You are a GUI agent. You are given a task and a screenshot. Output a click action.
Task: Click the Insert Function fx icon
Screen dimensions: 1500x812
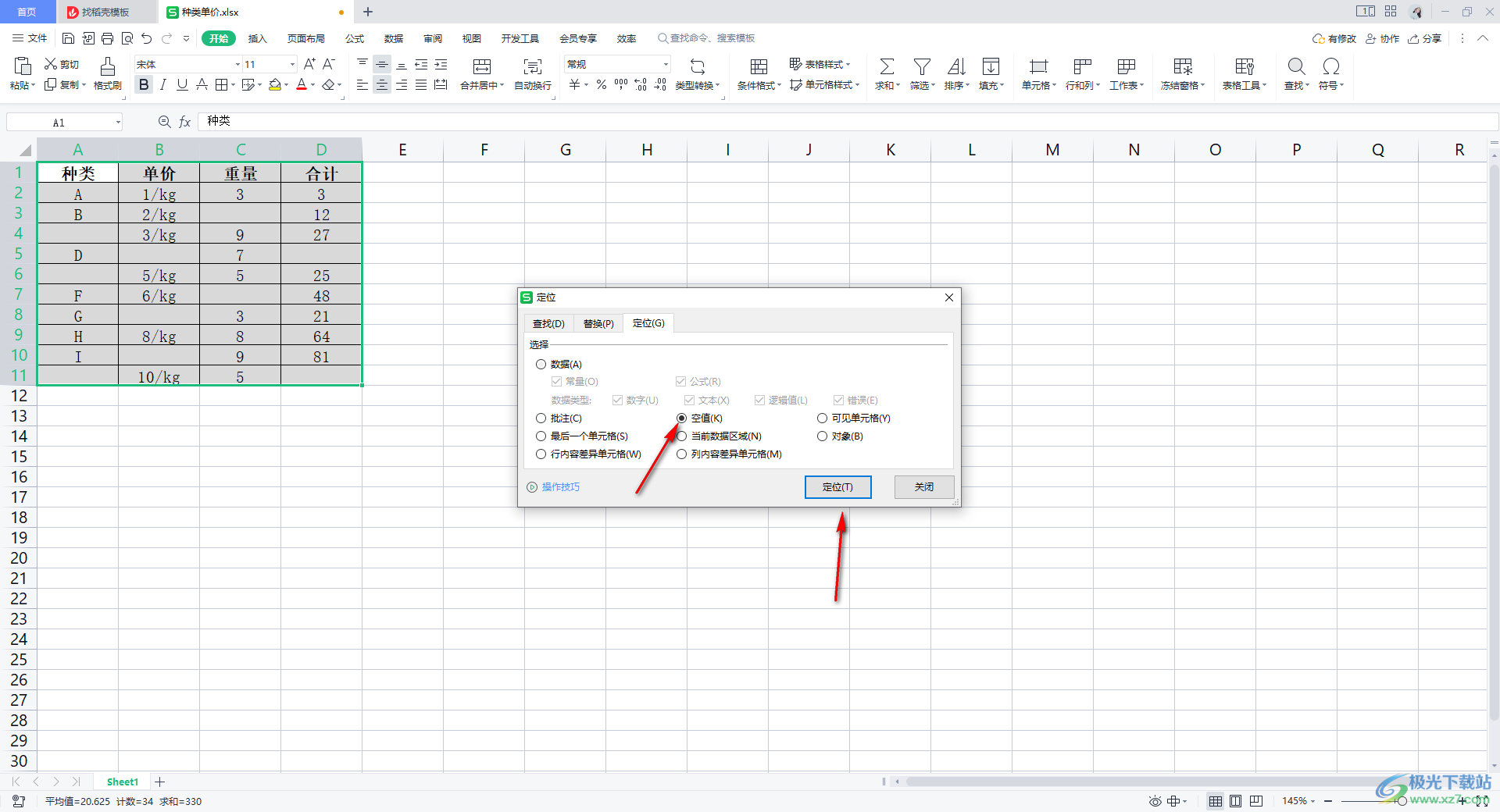click(185, 122)
